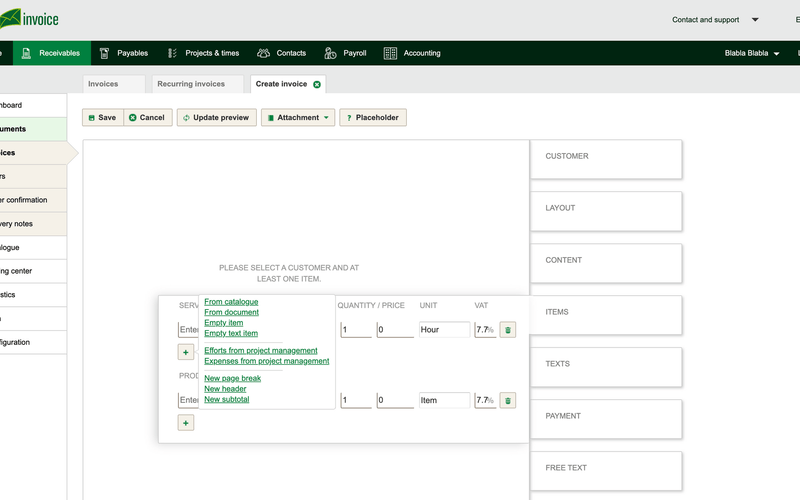Open Projects & times module
This screenshot has height=500, width=800.
pos(203,53)
